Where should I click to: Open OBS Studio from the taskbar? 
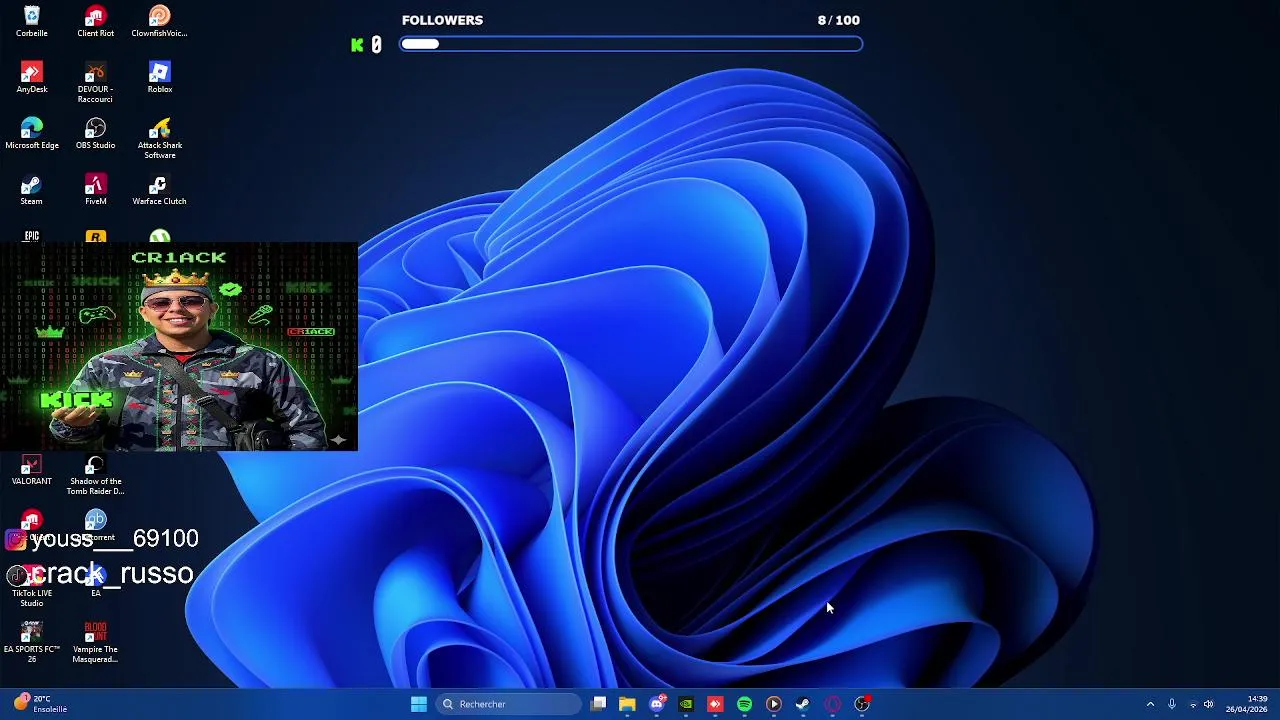tap(862, 704)
